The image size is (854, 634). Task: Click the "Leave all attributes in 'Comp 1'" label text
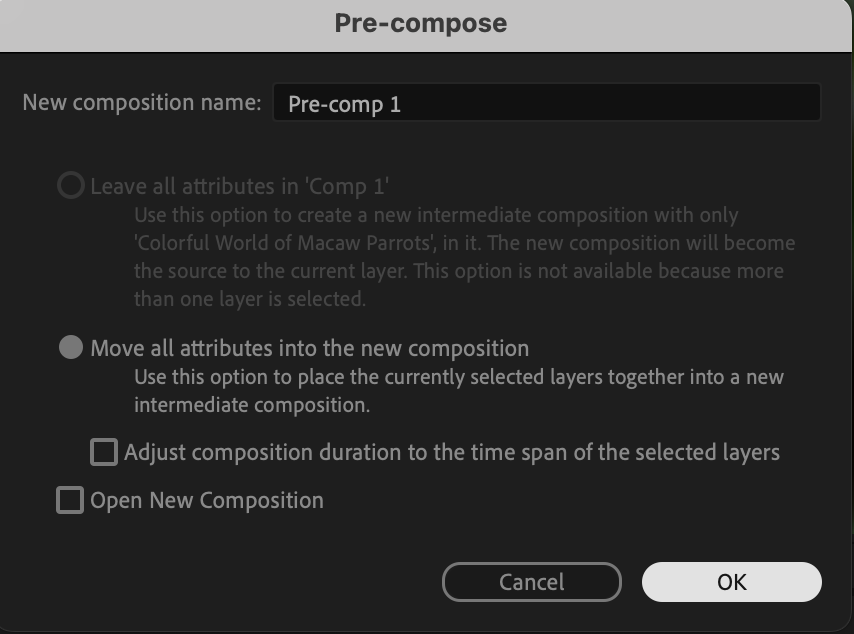pos(239,186)
